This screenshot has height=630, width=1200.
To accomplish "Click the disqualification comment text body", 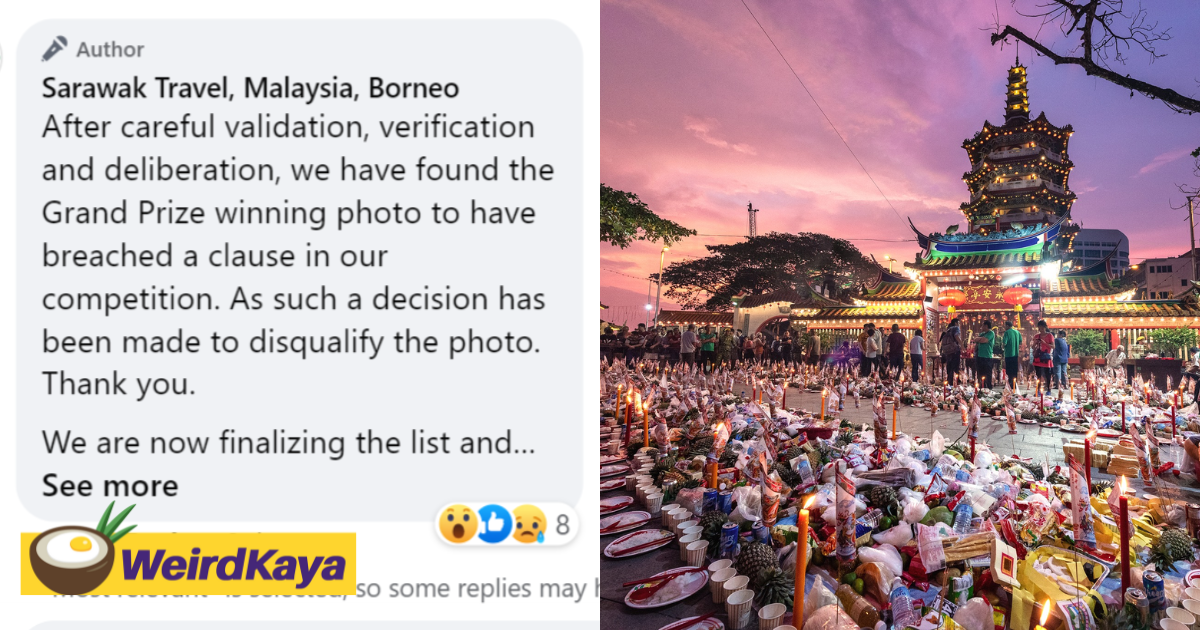I will tap(298, 255).
